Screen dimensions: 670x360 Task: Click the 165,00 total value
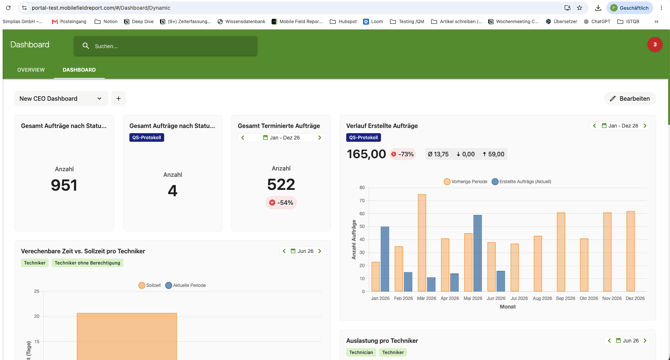pyautogui.click(x=366, y=154)
